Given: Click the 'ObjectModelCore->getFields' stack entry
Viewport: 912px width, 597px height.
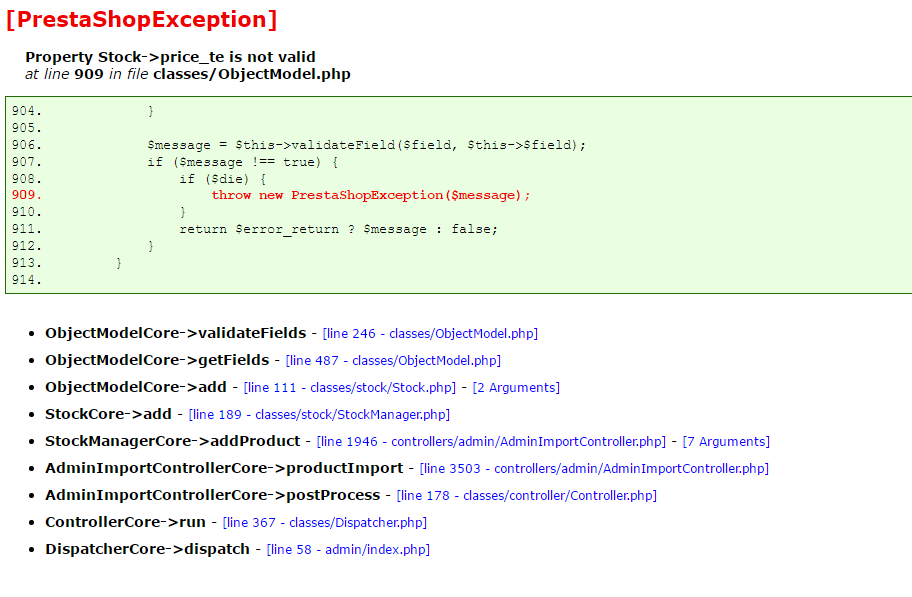Looking at the screenshot, I should click(157, 360).
